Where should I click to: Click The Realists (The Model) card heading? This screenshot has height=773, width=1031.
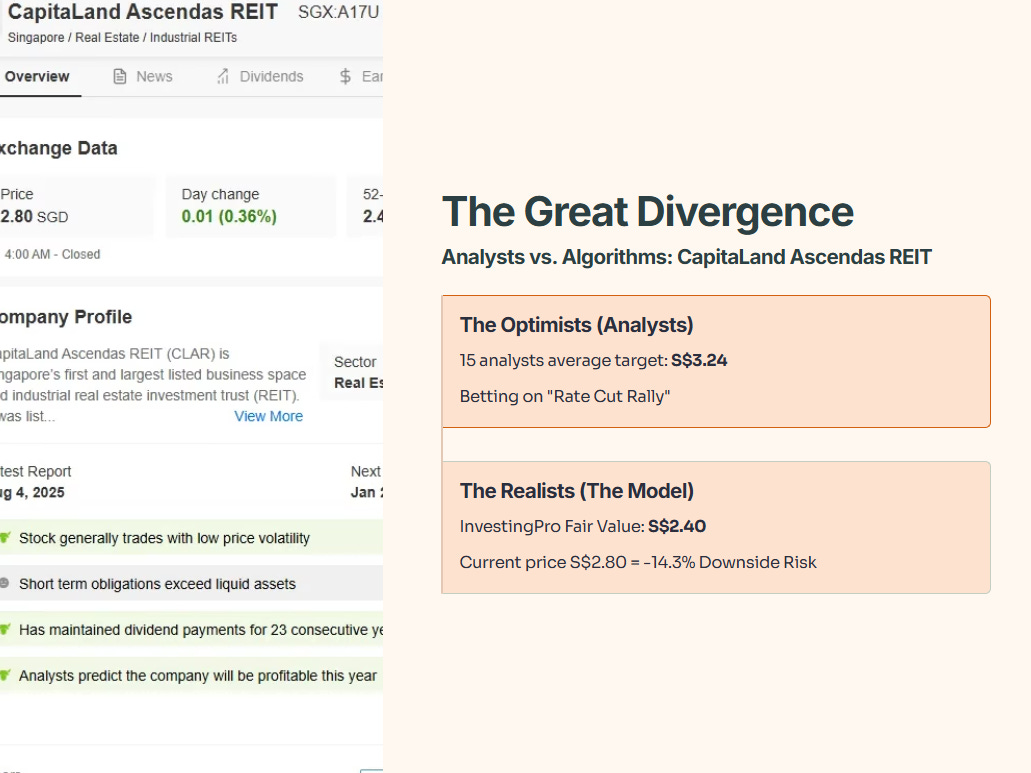(x=577, y=491)
